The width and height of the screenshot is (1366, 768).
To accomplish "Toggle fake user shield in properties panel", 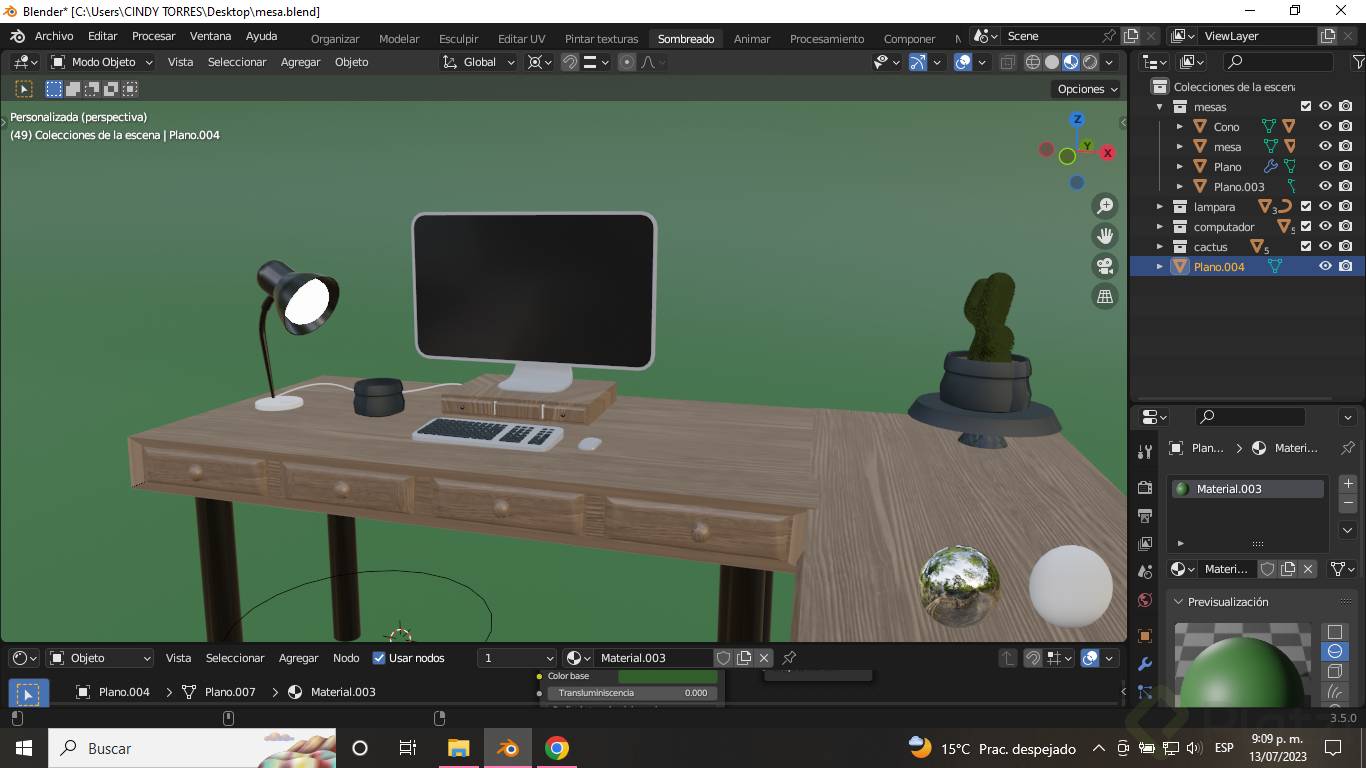I will click(x=1267, y=569).
